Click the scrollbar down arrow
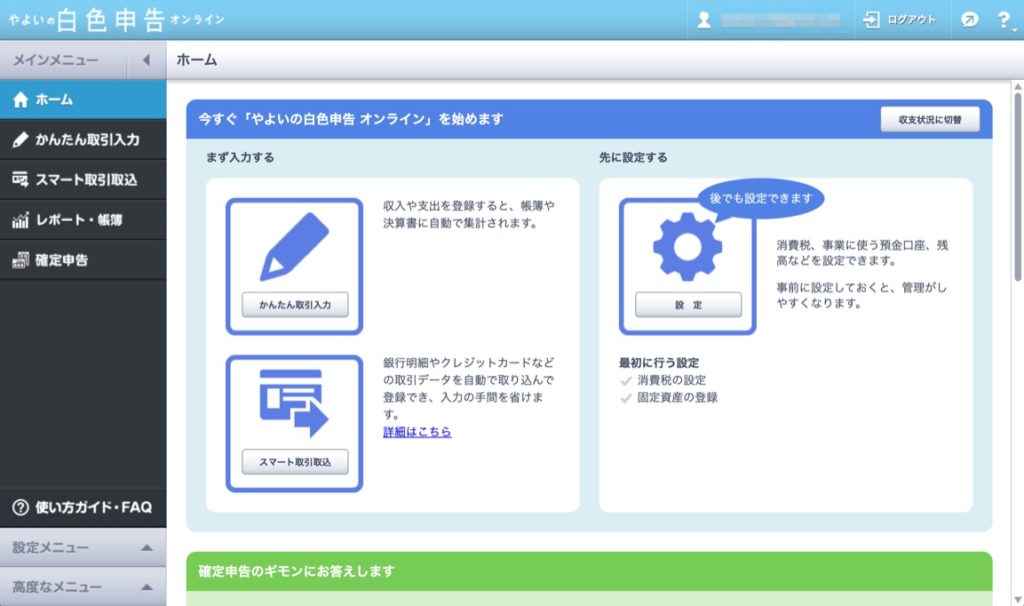1024x606 pixels. tap(1017, 599)
